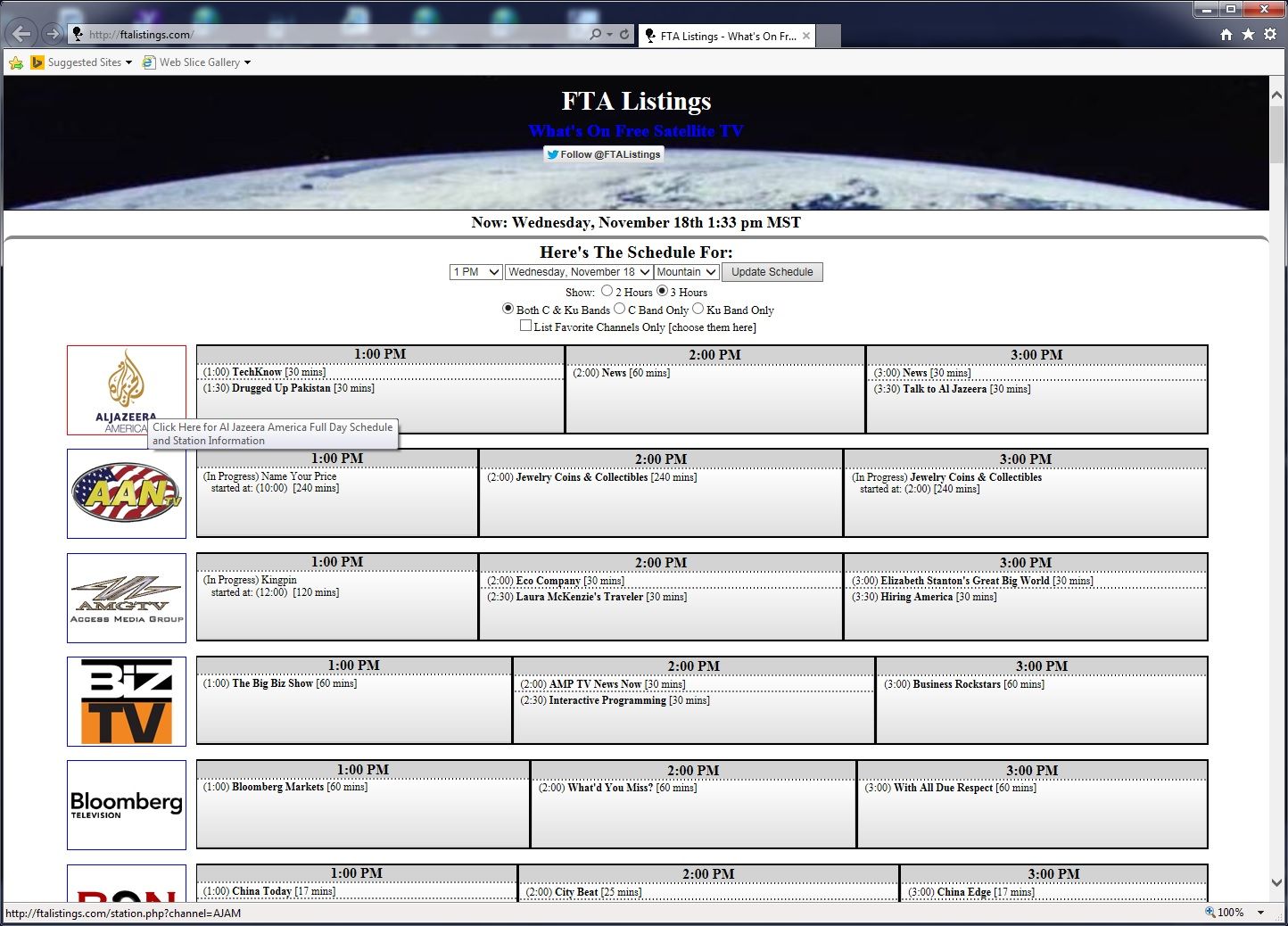
Task: Click AMP TV News Now listing
Action: click(595, 684)
